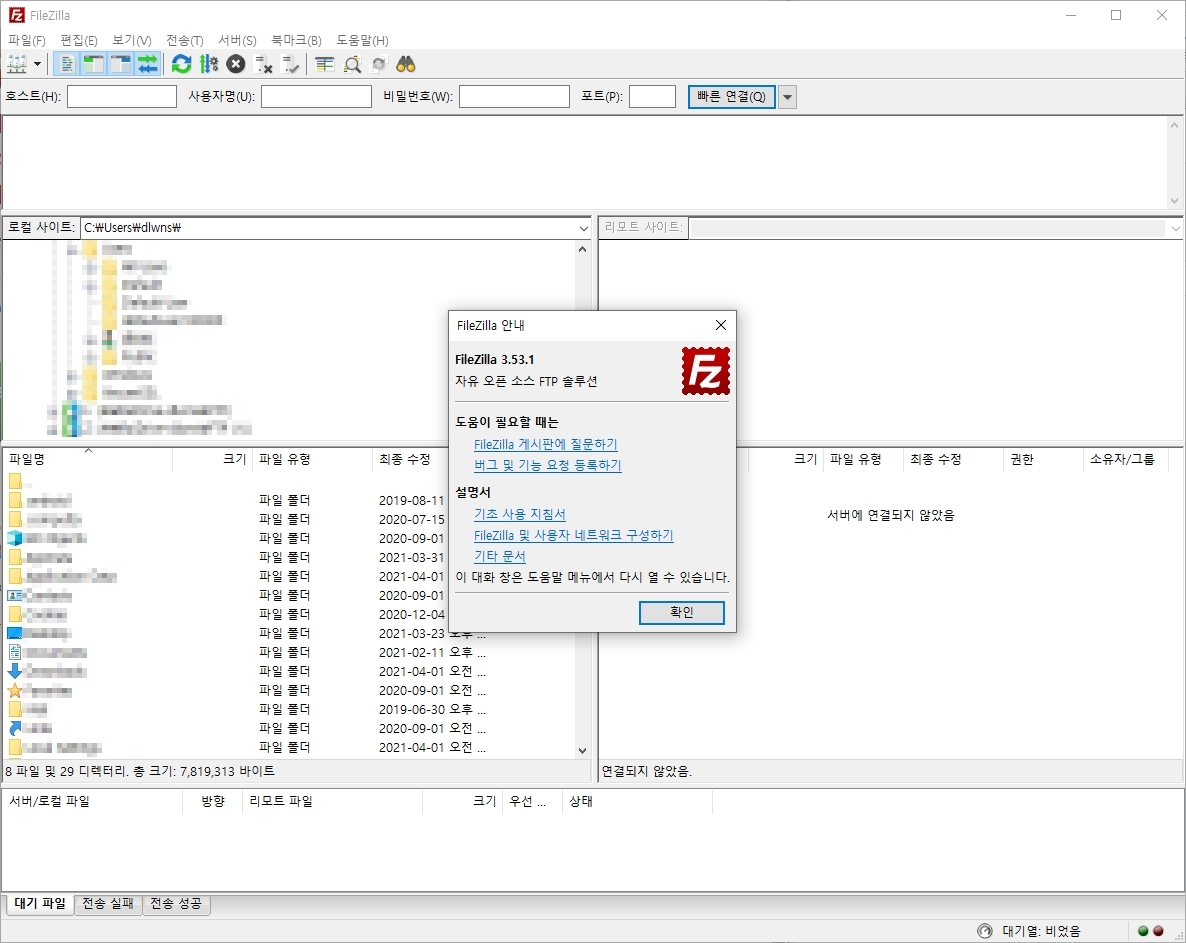This screenshot has height=943, width=1186.
Task: Sort the queue by 리모트 파일 column
Action: (332, 801)
